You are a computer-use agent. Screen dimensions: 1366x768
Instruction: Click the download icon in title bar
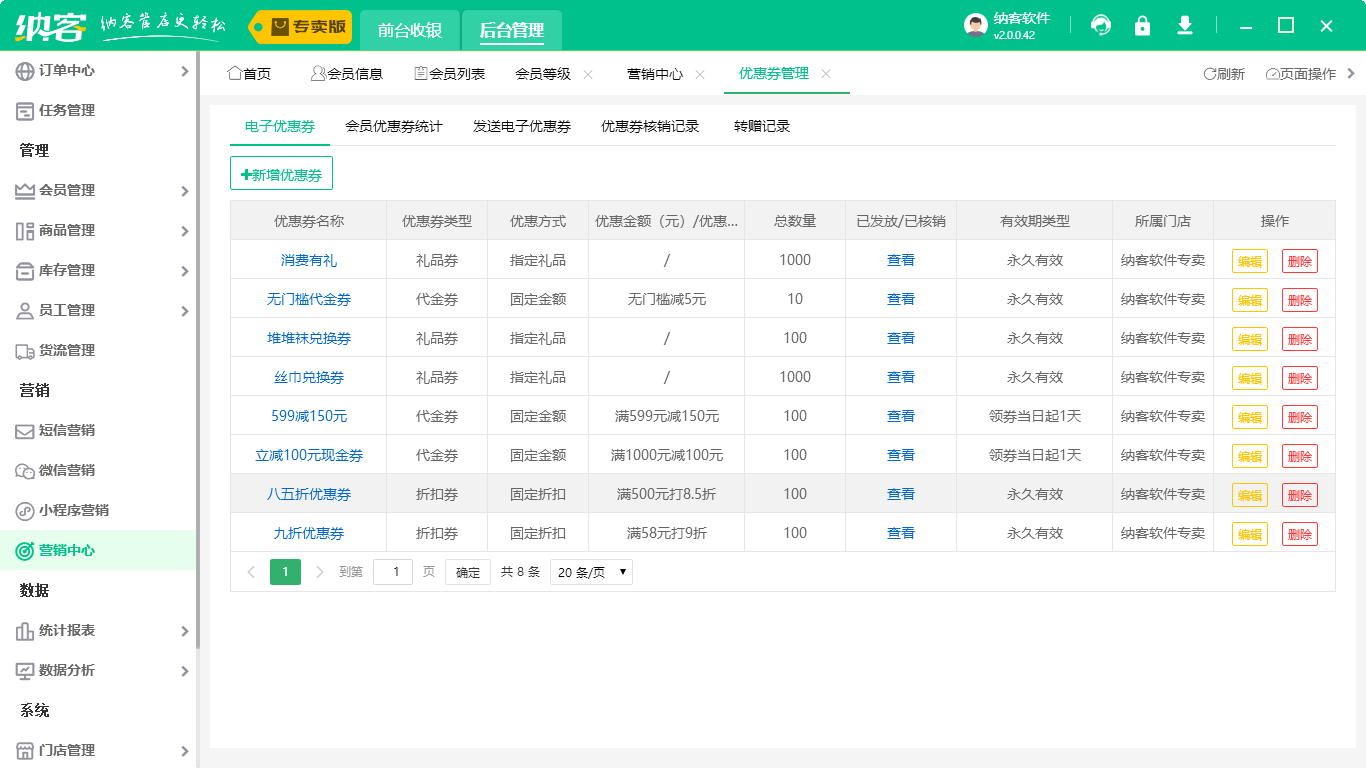tap(1185, 25)
